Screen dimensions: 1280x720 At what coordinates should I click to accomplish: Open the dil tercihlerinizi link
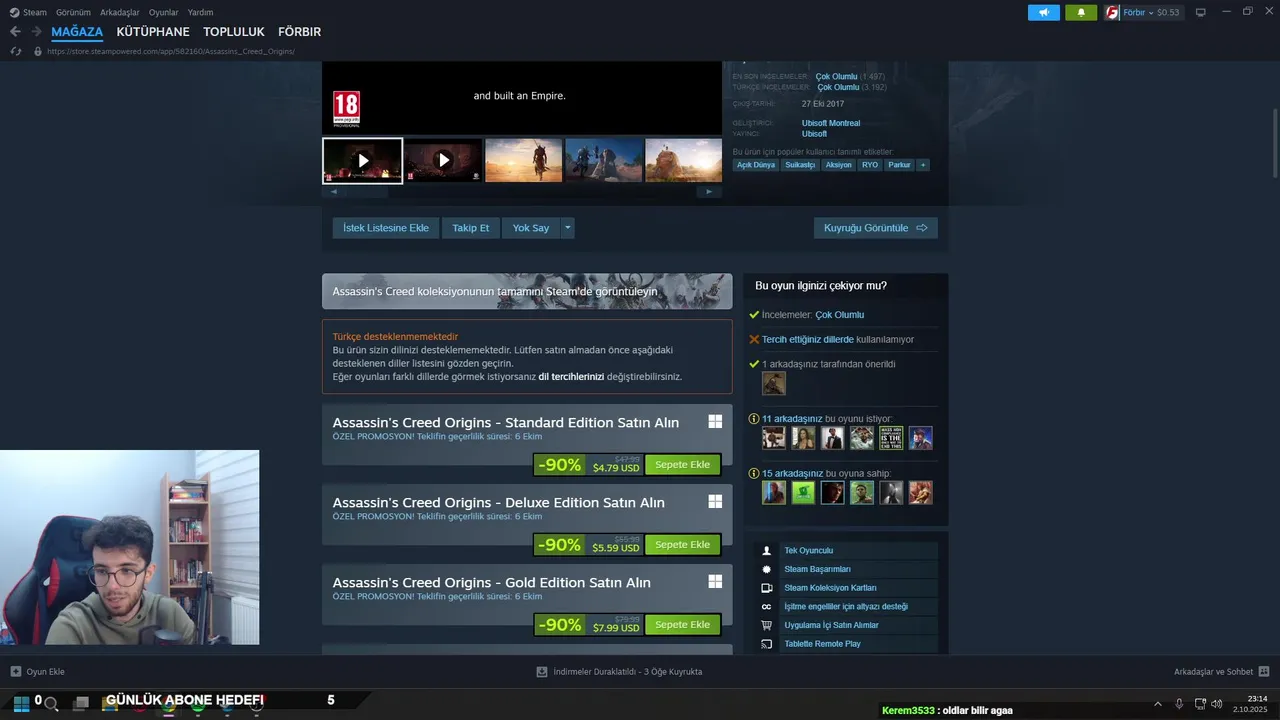[571, 376]
